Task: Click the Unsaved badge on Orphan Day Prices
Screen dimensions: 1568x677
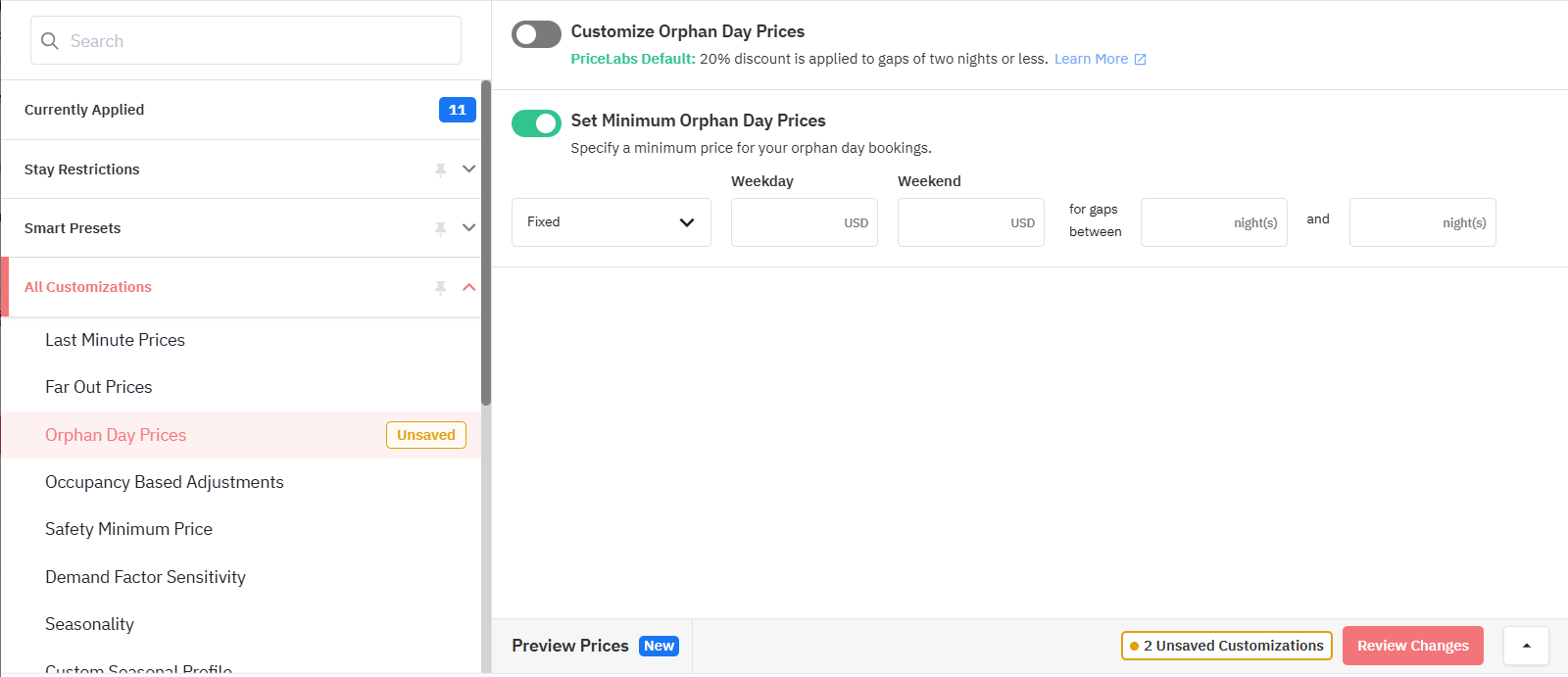Action: coord(426,435)
